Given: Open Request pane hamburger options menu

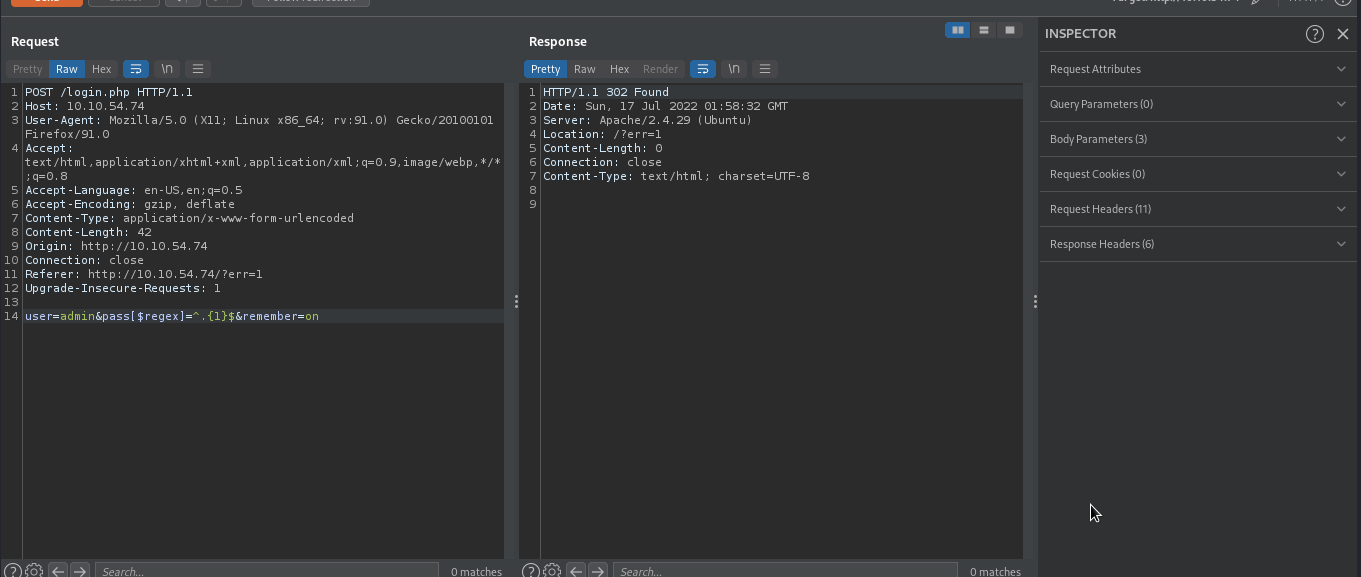Looking at the screenshot, I should point(198,69).
